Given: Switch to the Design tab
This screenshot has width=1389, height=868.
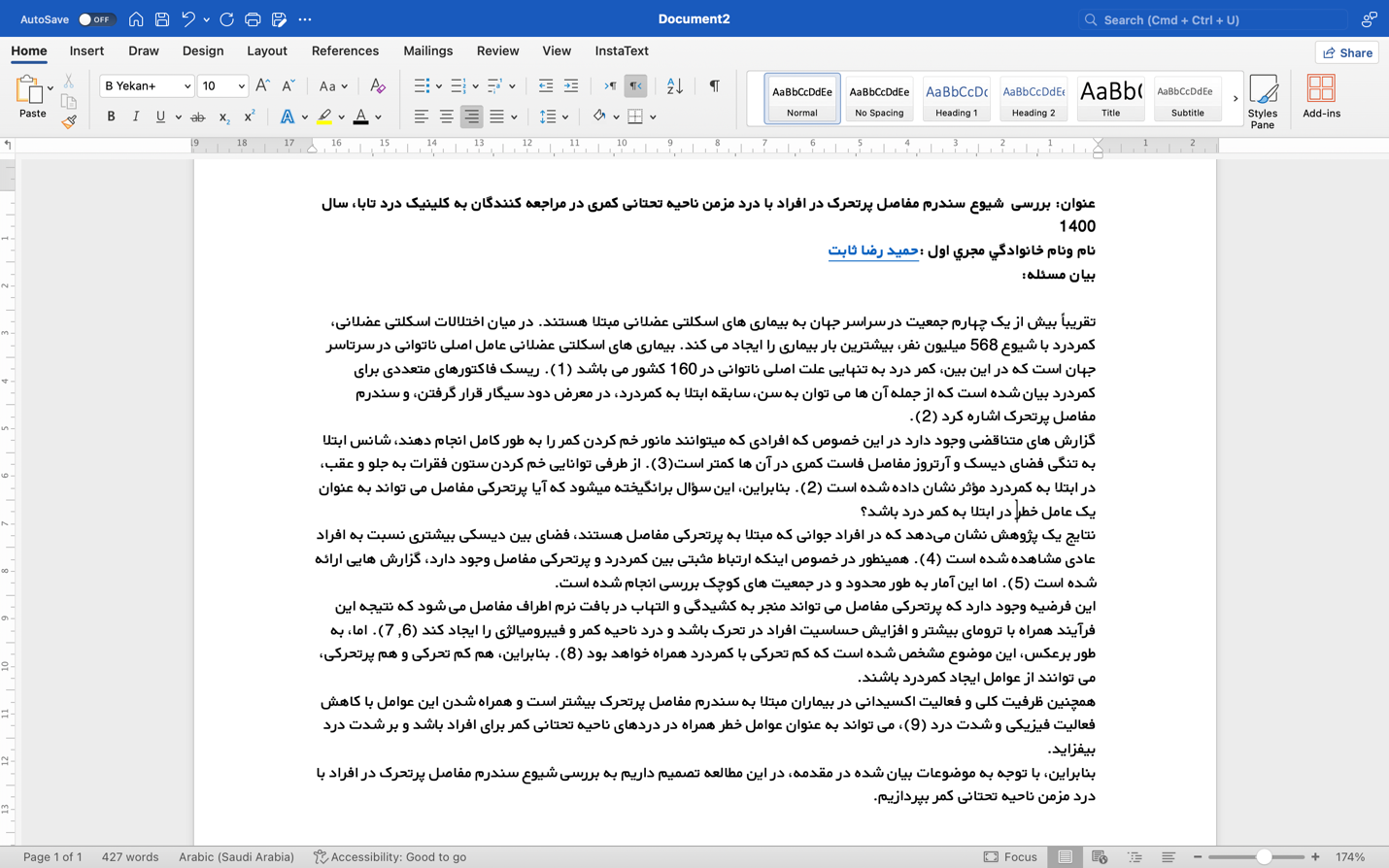Looking at the screenshot, I should click(x=203, y=51).
